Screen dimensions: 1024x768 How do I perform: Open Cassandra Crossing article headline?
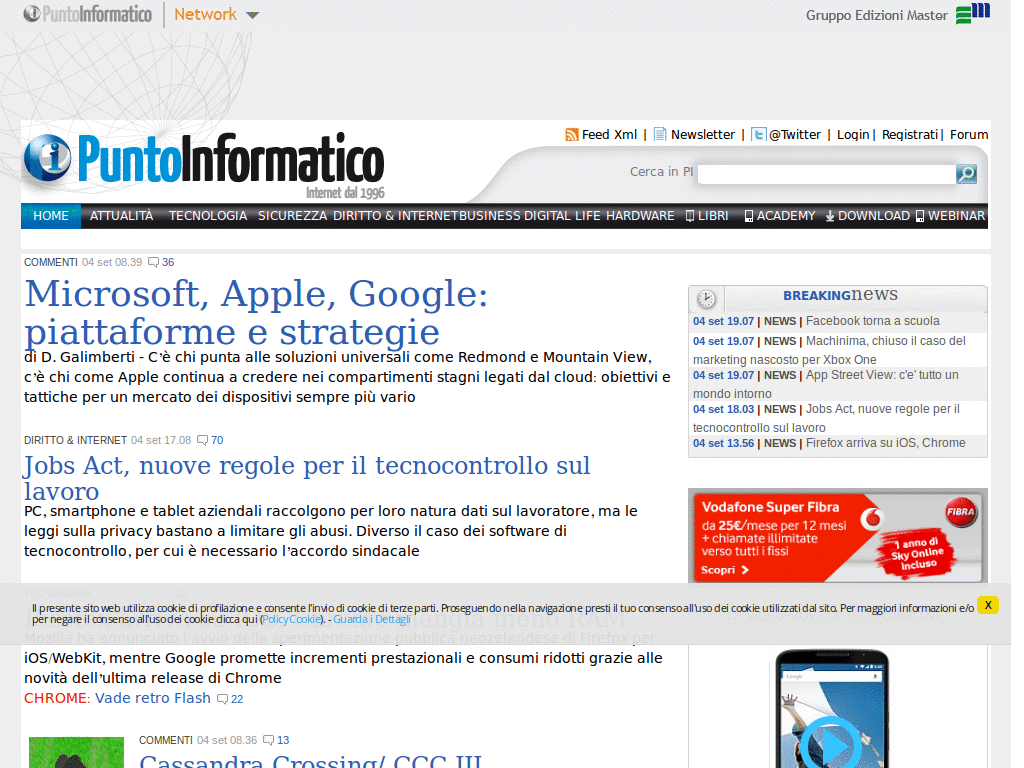(x=310, y=761)
